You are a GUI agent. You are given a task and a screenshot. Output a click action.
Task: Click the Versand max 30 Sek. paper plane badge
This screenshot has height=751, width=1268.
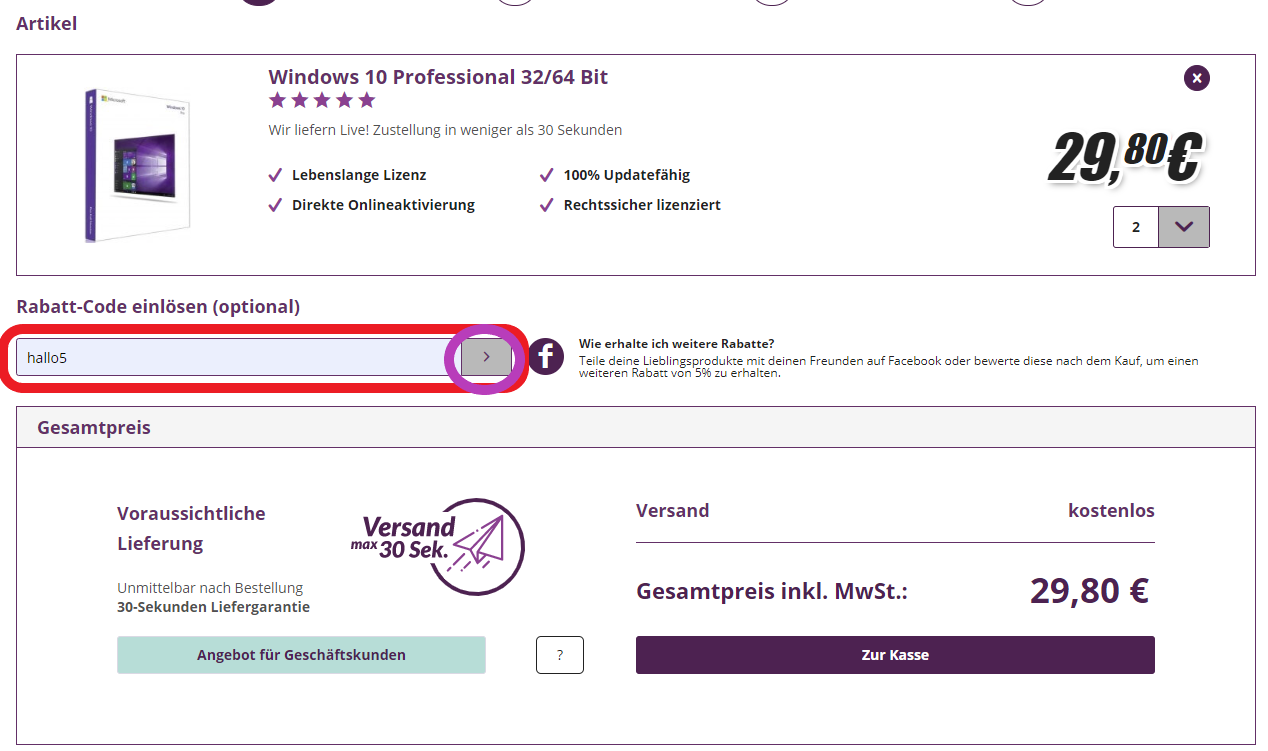click(438, 547)
